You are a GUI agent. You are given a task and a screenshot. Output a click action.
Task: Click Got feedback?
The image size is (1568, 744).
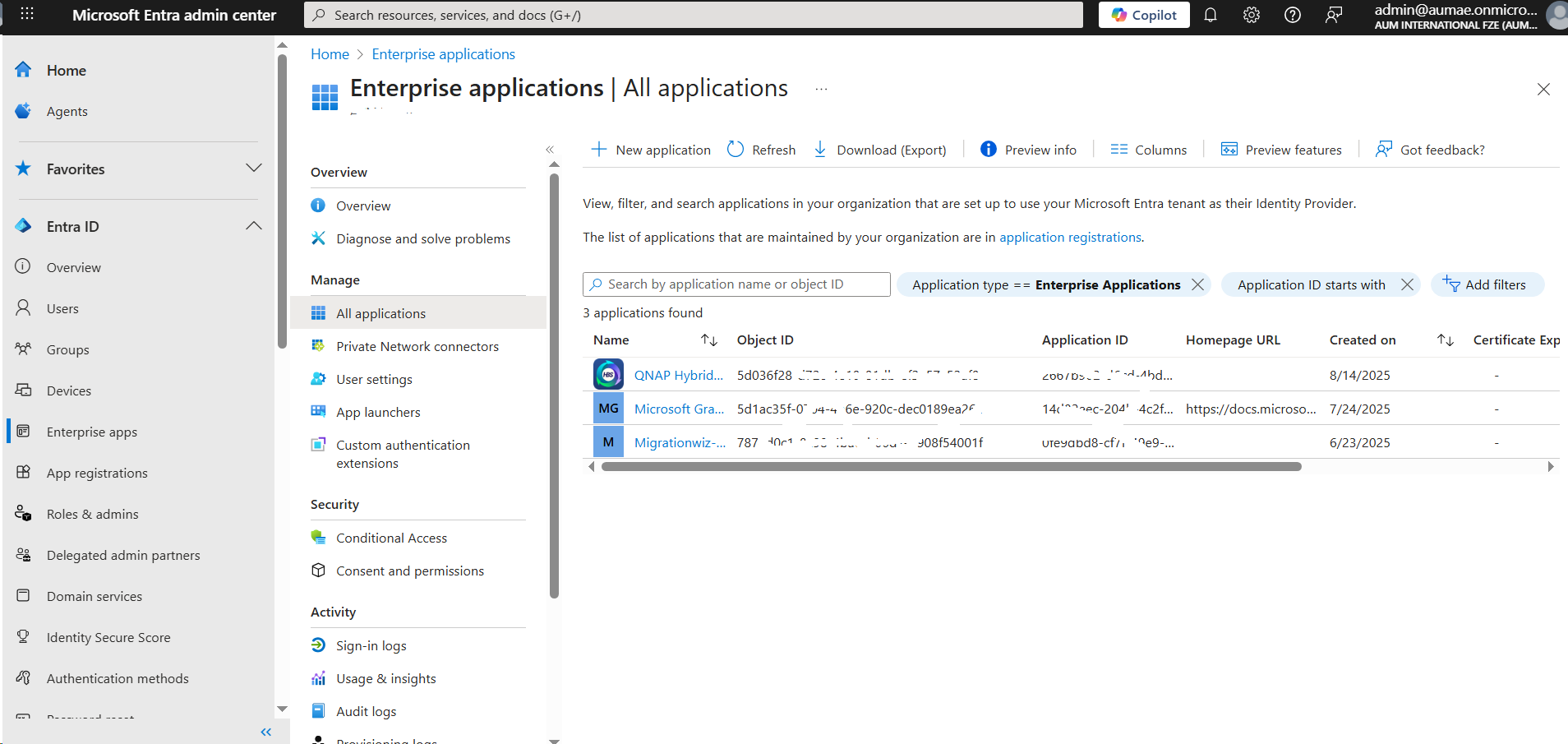[x=1430, y=150]
